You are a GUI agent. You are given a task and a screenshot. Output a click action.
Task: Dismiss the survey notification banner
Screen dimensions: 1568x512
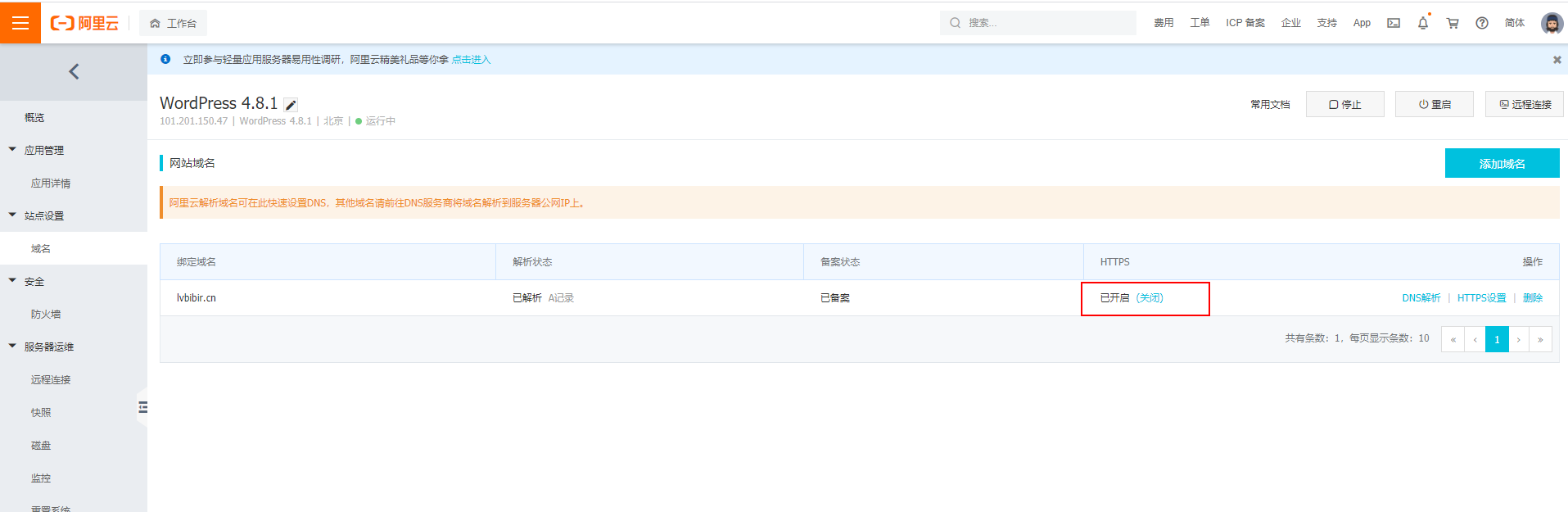click(x=1557, y=60)
